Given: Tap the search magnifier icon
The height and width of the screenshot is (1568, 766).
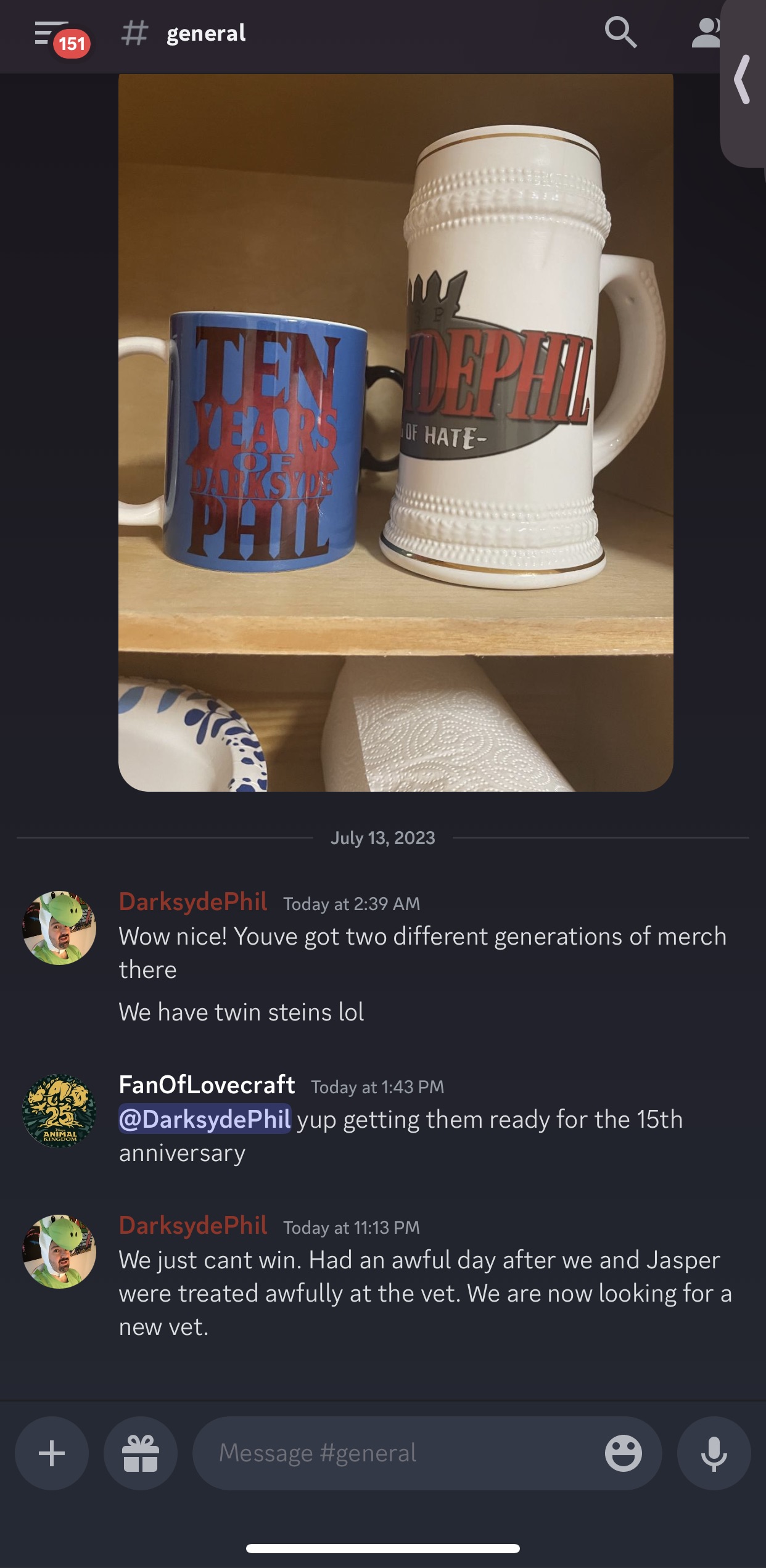Looking at the screenshot, I should (x=620, y=33).
